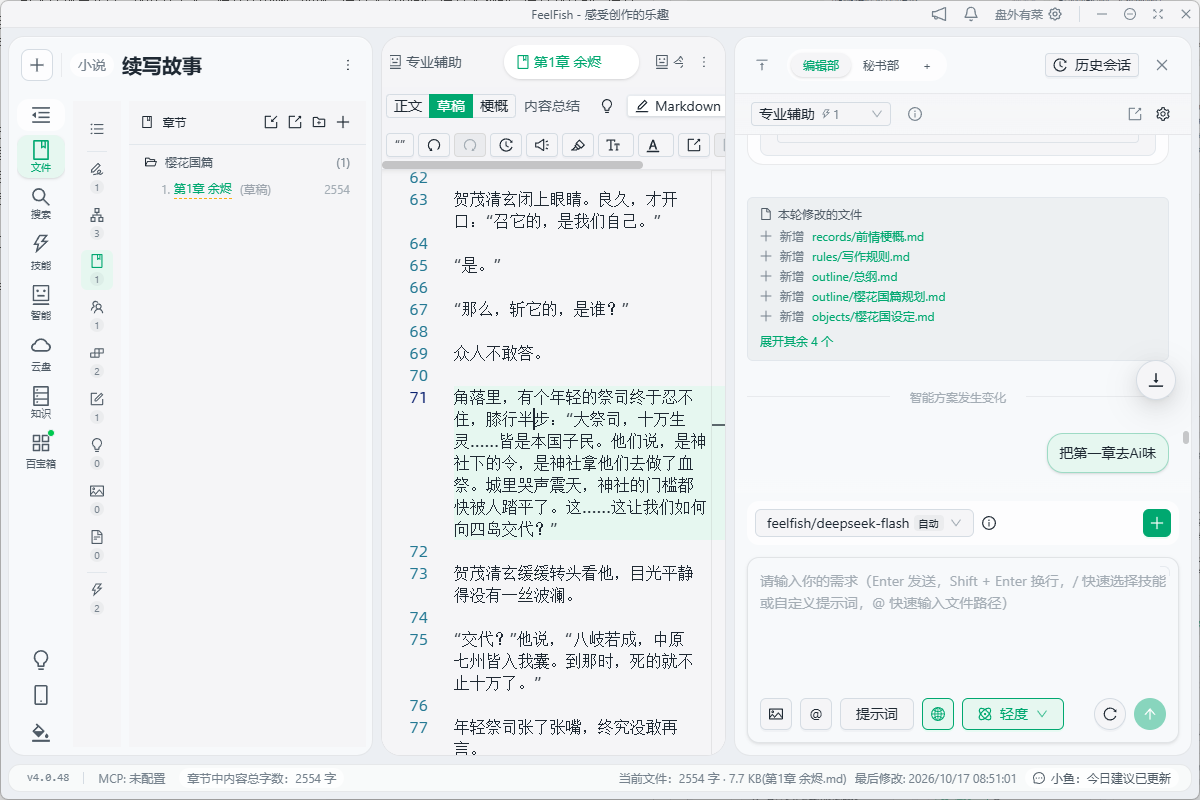
Task: Toggle the web search globe button
Action: point(938,714)
